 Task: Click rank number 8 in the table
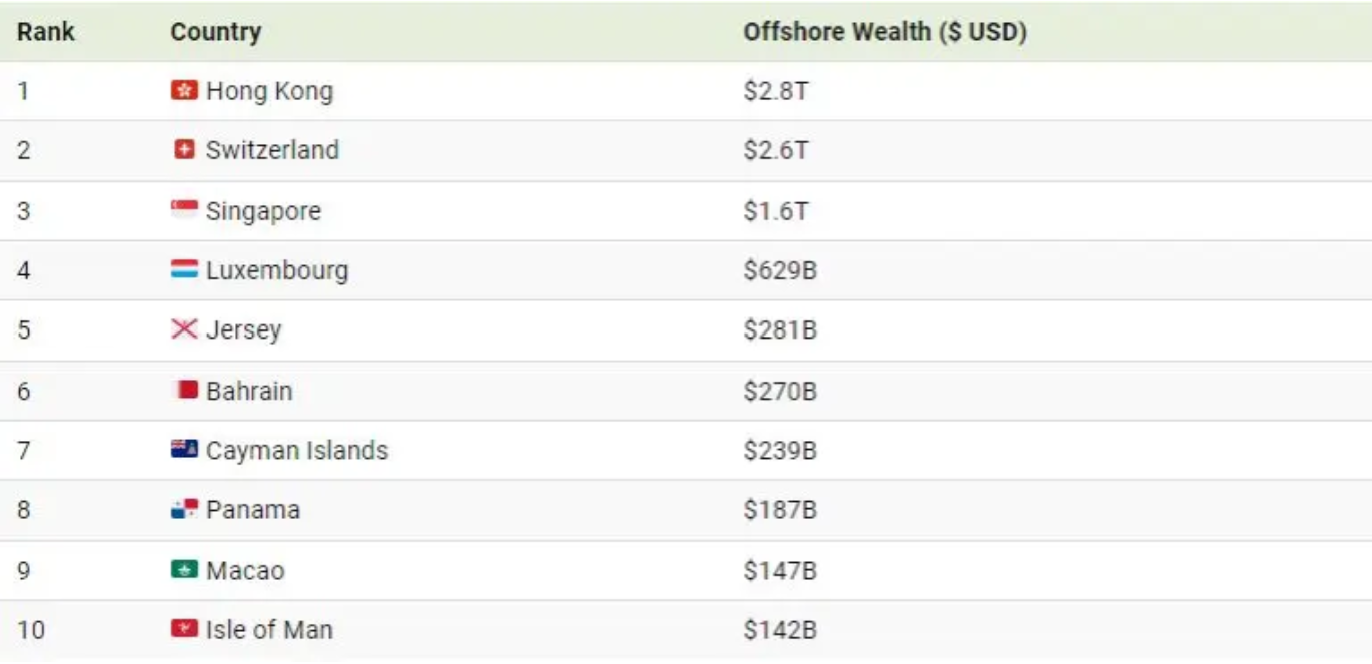click(x=24, y=510)
